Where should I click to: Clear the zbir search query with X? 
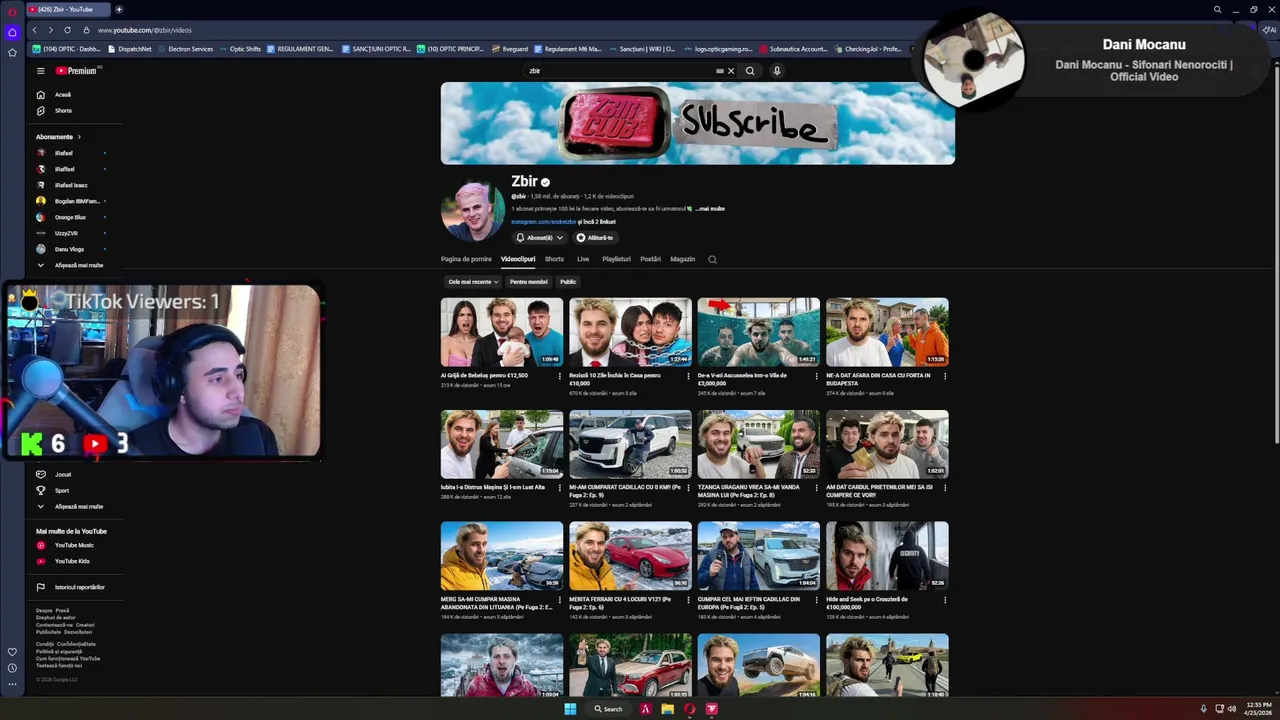click(731, 71)
